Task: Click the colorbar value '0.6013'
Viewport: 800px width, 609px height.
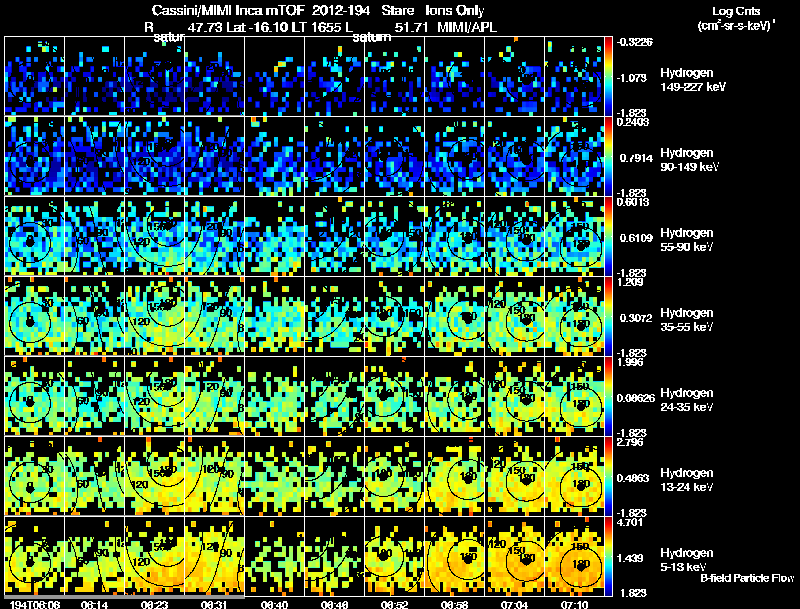Action: pyautogui.click(x=633, y=202)
